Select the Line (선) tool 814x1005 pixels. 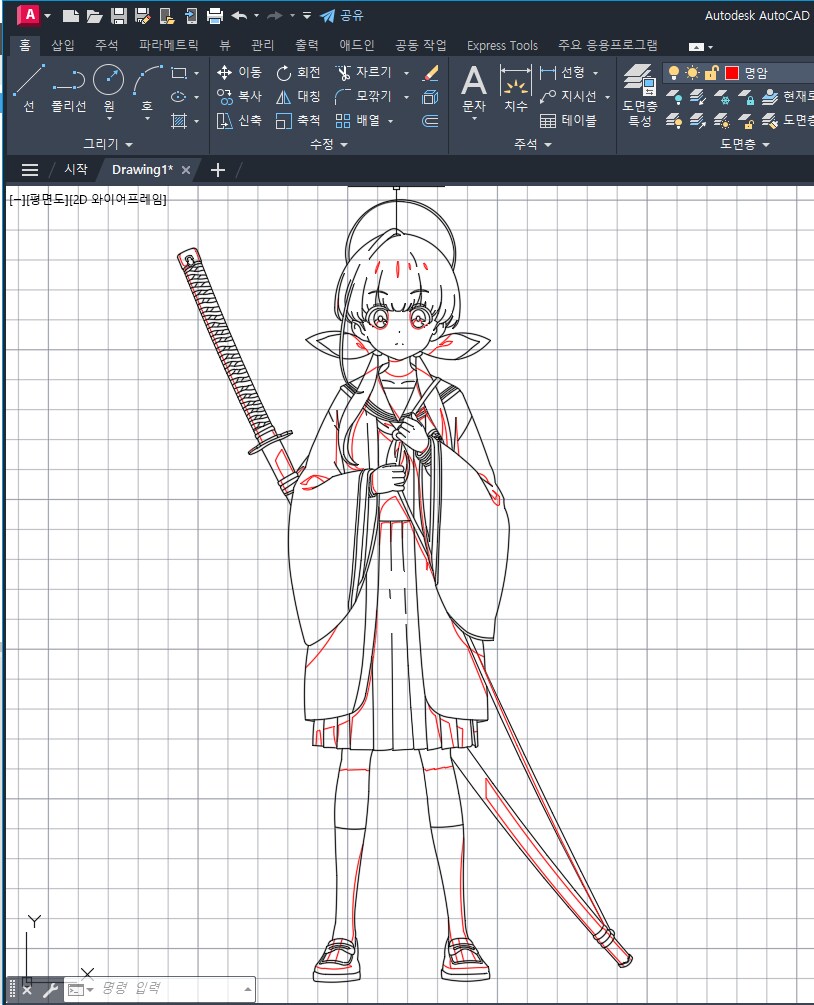click(29, 88)
